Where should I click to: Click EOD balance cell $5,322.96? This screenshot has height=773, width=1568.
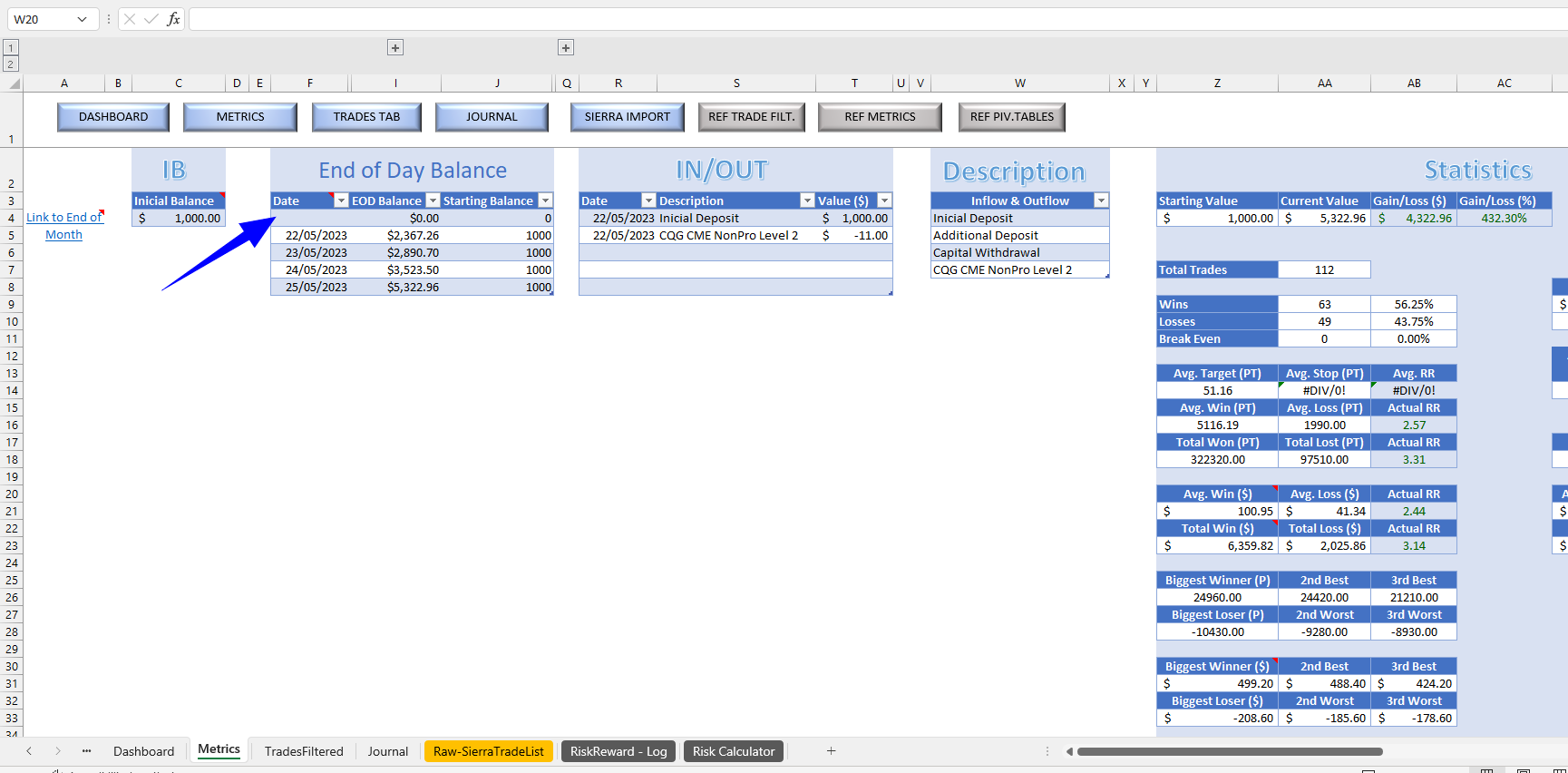pos(395,287)
